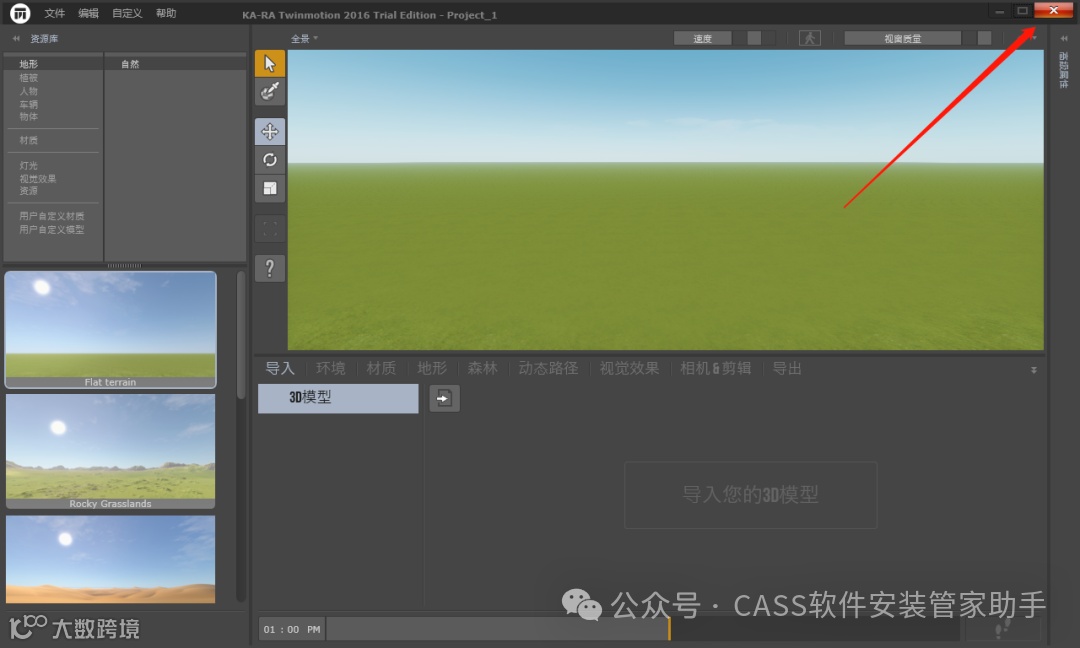The image size is (1080, 648).
Task: Switch to the 森林 tab
Action: tap(482, 368)
